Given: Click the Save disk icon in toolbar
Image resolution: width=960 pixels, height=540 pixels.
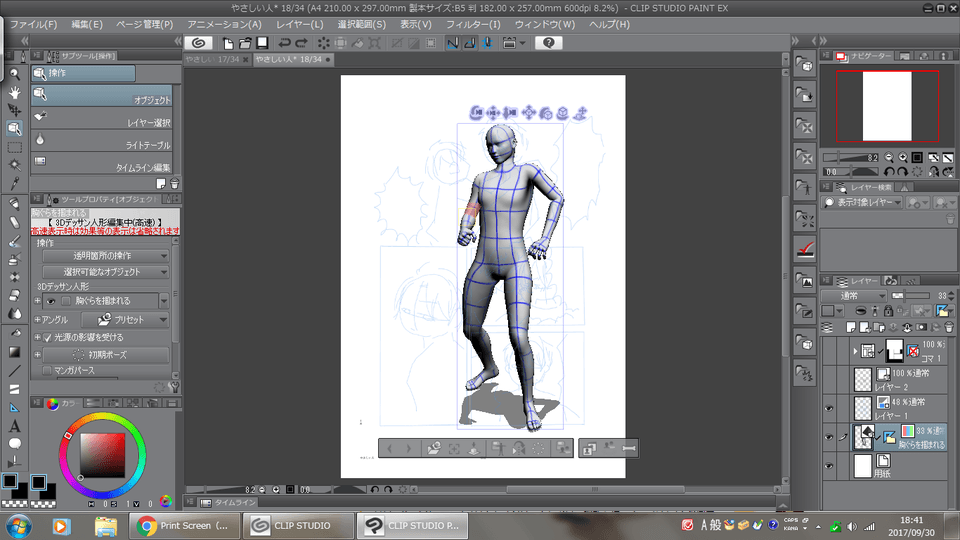Looking at the screenshot, I should tap(262, 43).
